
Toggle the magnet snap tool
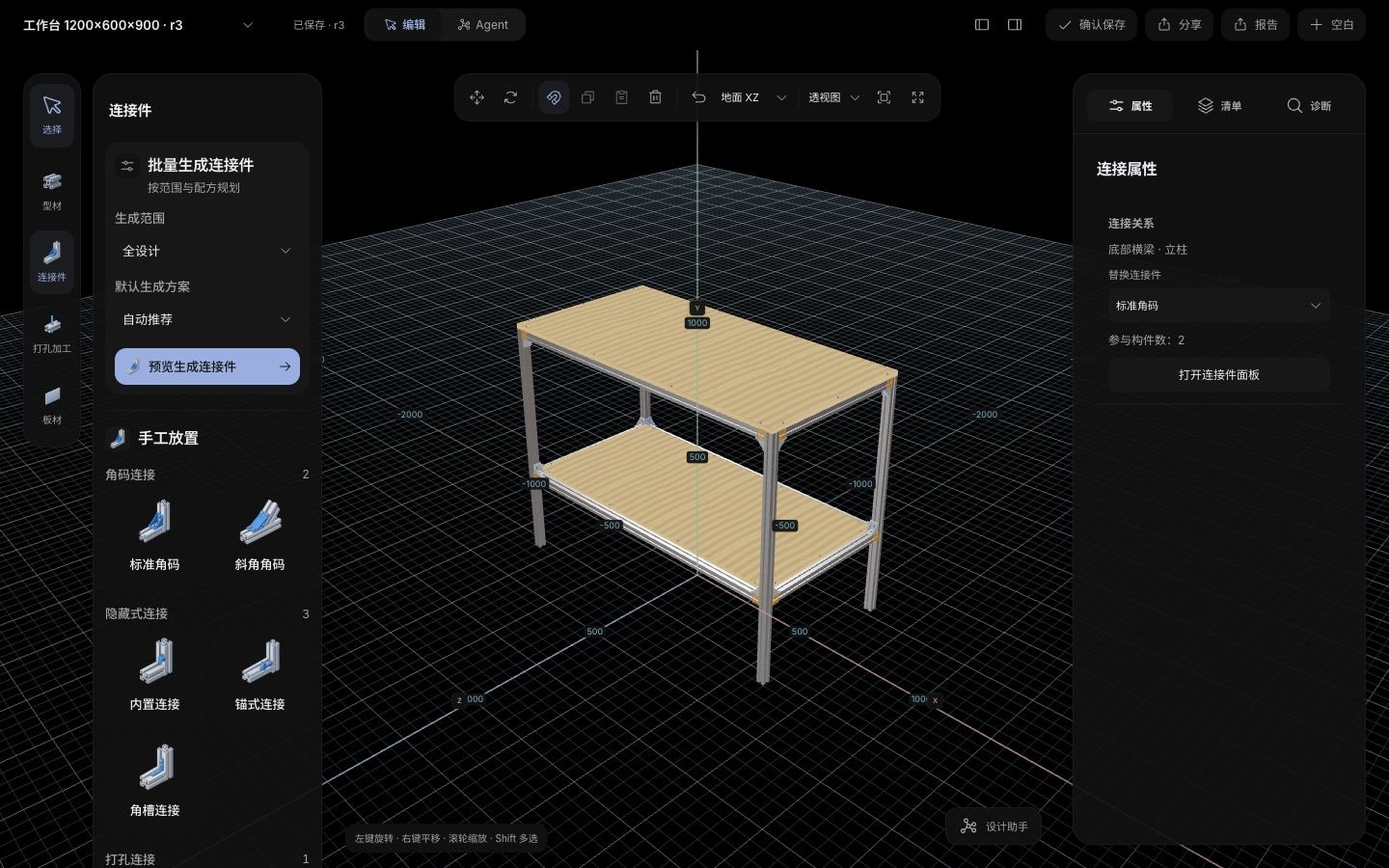[x=554, y=97]
